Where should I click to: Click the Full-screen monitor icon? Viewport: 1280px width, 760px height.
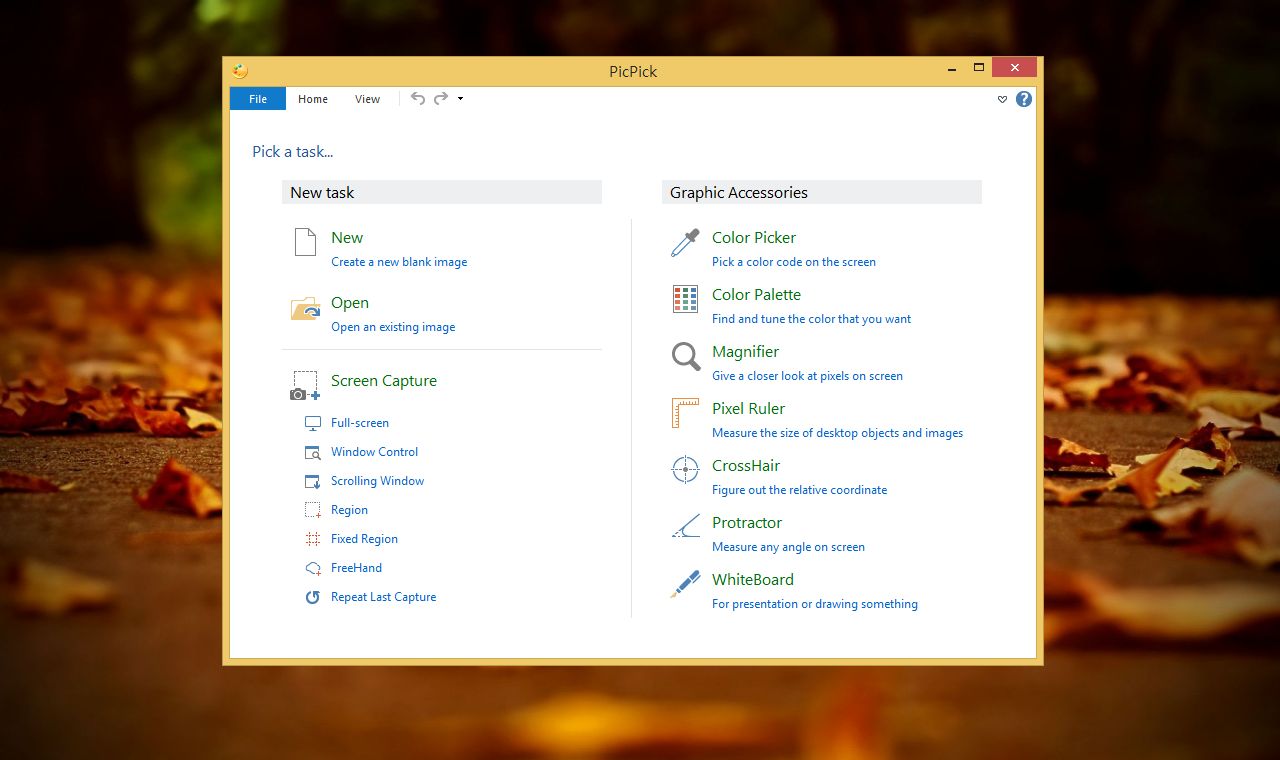coord(313,423)
